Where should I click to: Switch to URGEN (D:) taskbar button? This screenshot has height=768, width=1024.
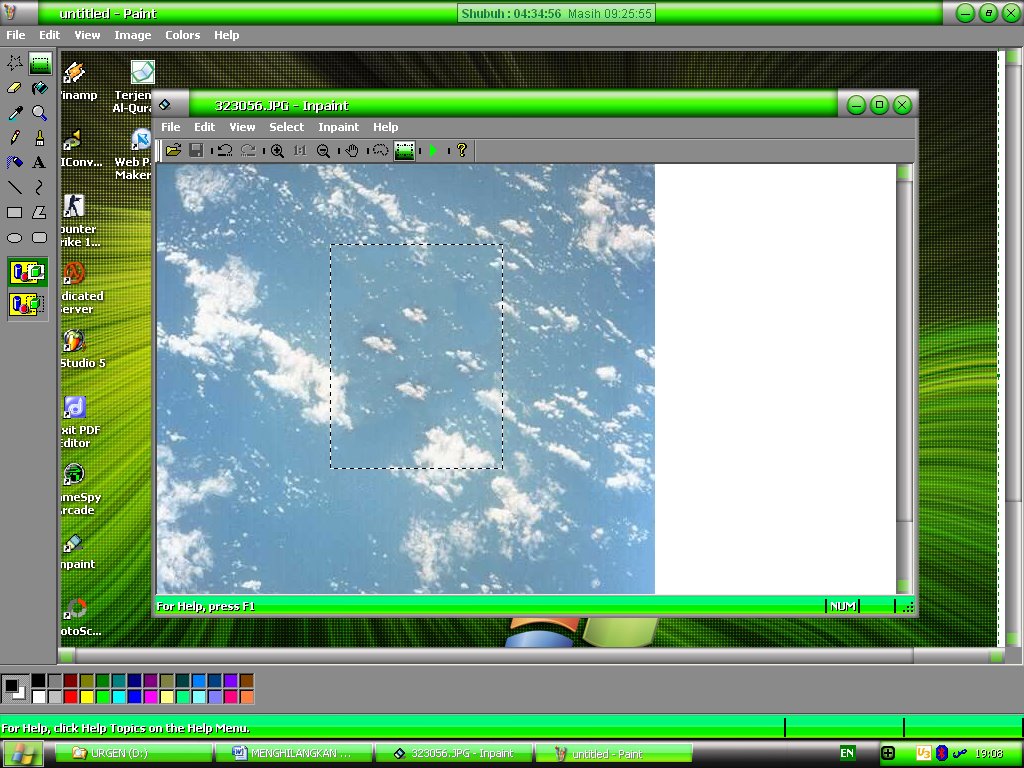[x=133, y=754]
